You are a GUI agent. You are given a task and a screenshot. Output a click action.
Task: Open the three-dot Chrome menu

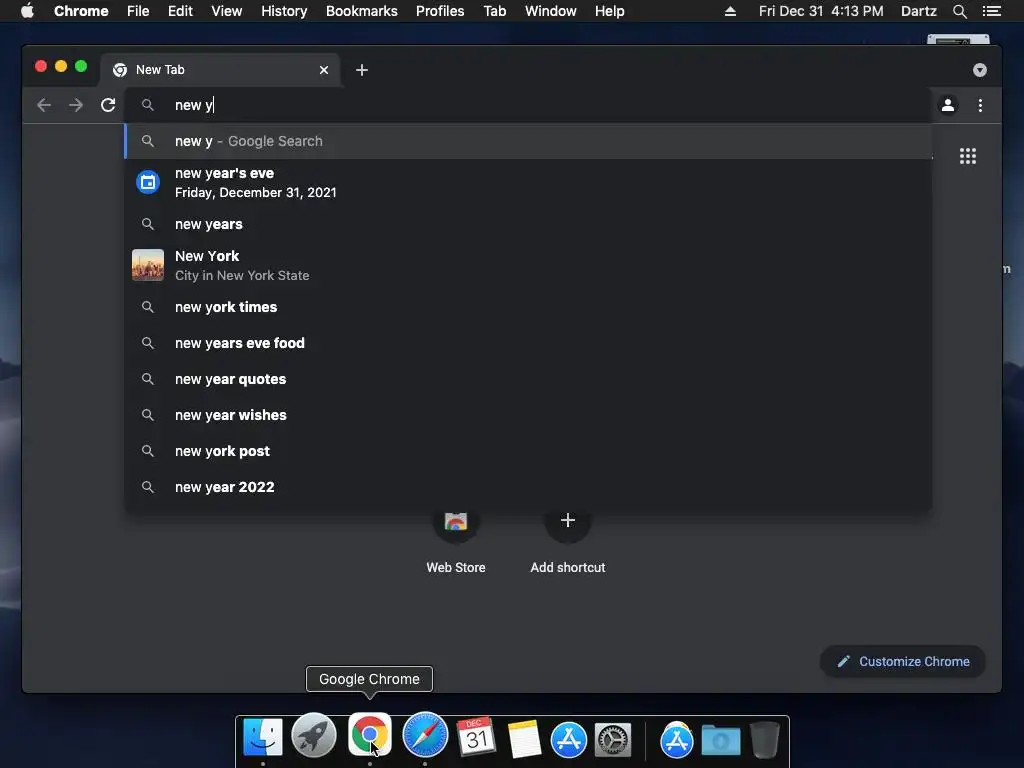pyautogui.click(x=980, y=105)
